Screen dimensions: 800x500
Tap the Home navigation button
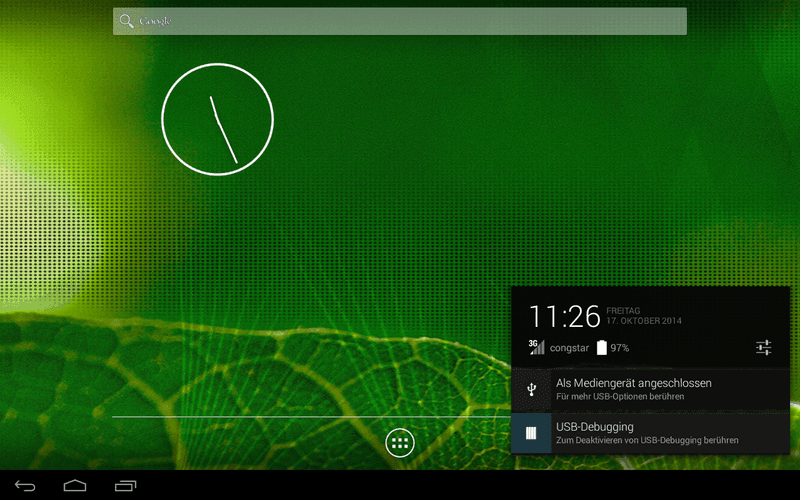tap(75, 485)
